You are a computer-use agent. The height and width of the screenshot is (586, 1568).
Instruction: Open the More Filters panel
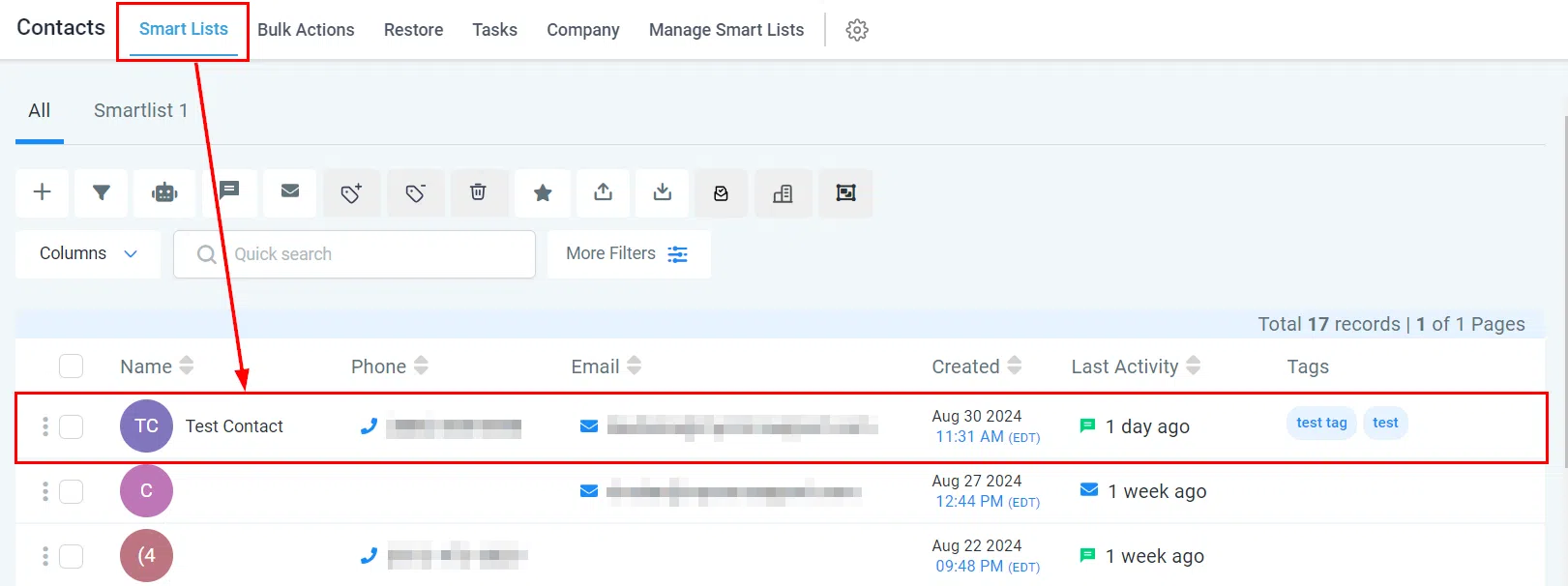coord(629,253)
